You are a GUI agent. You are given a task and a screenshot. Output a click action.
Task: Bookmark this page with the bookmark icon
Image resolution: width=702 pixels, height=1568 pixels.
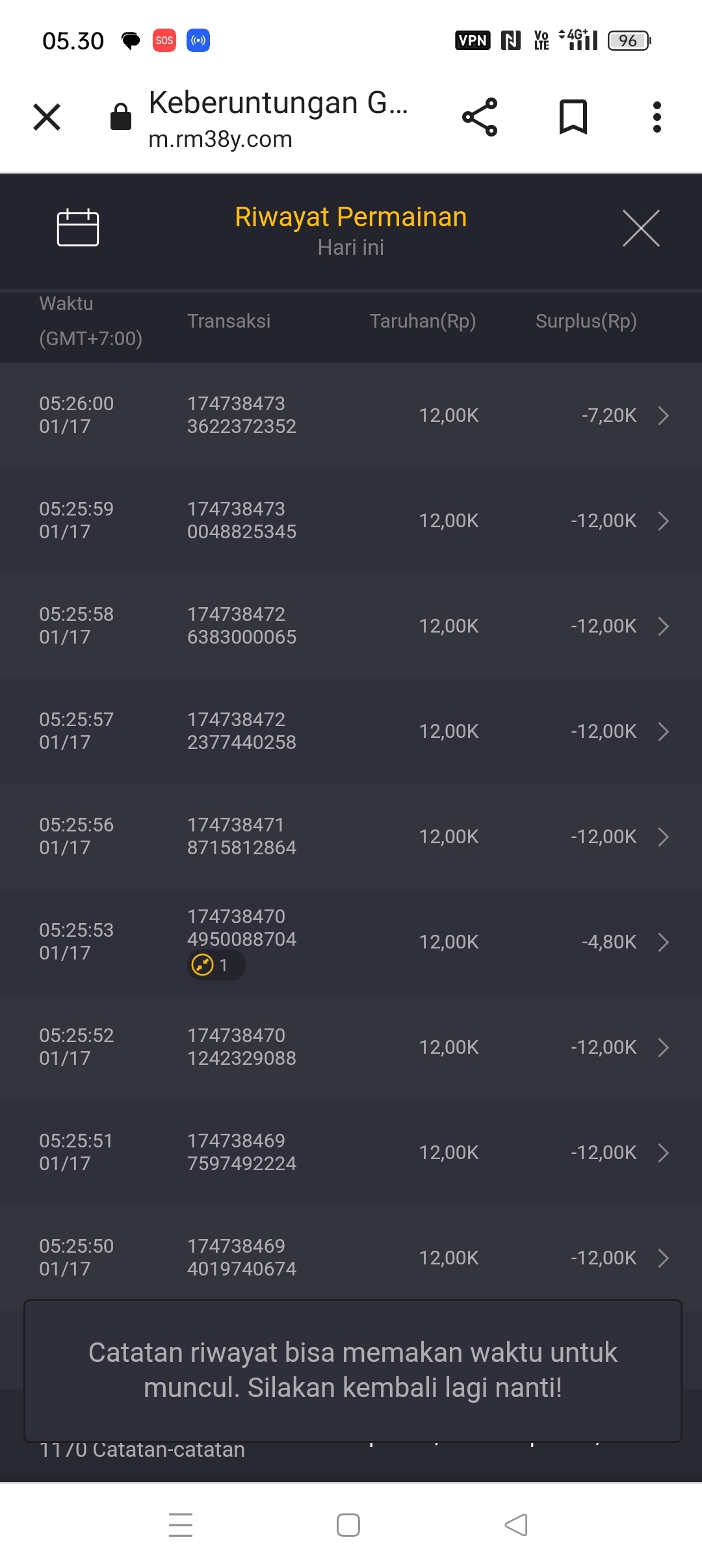pyautogui.click(x=573, y=117)
